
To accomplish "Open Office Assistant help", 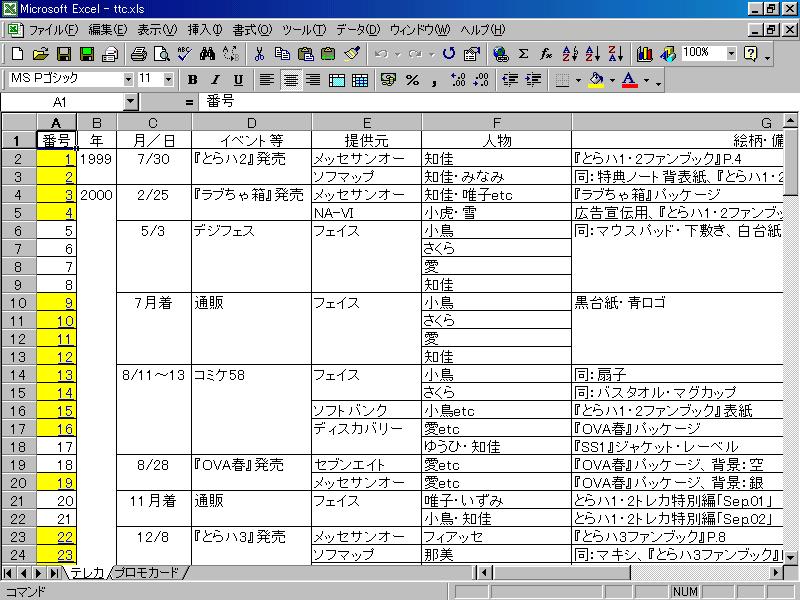I will tap(751, 54).
